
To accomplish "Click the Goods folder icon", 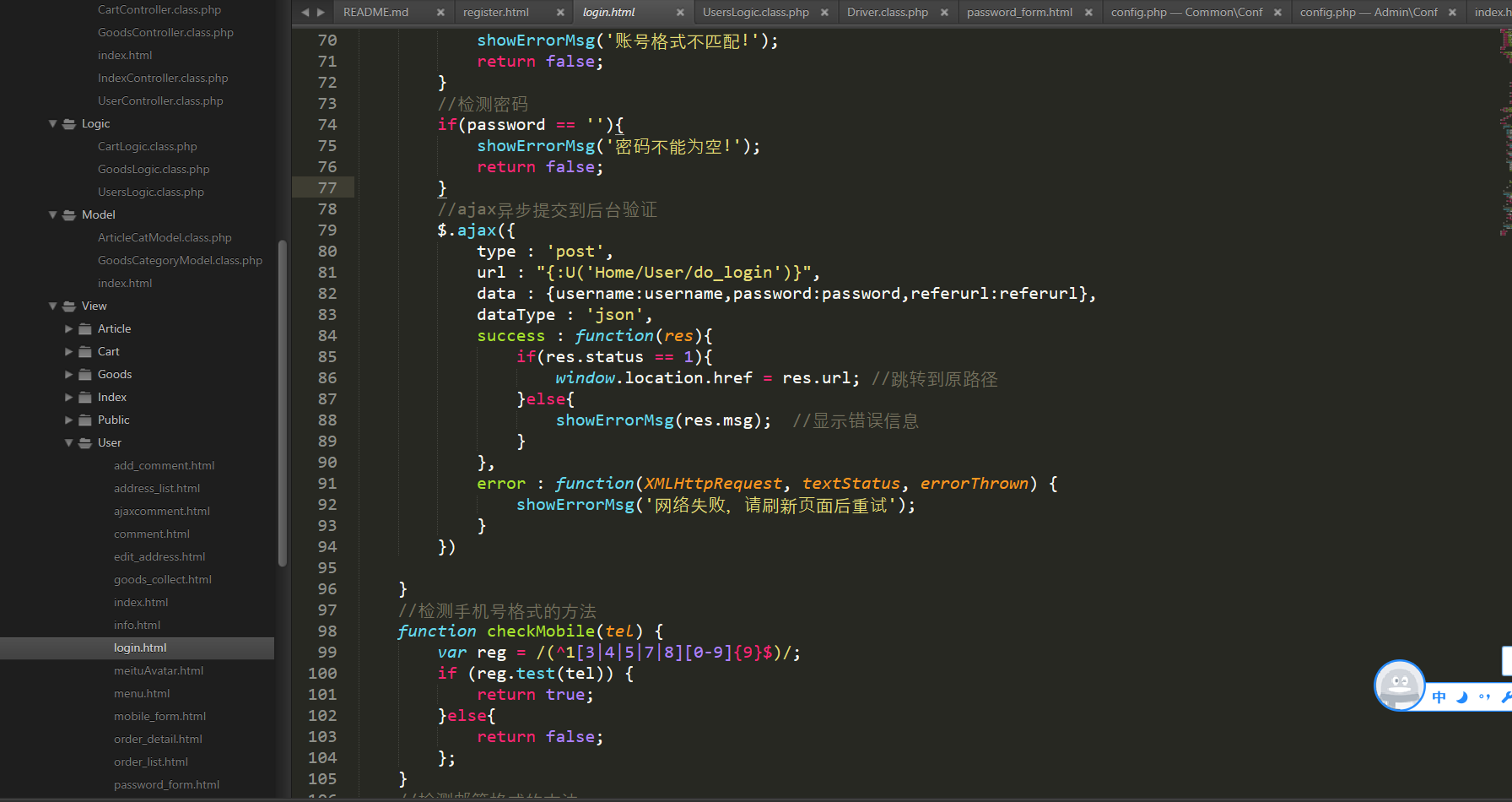I will click(85, 374).
